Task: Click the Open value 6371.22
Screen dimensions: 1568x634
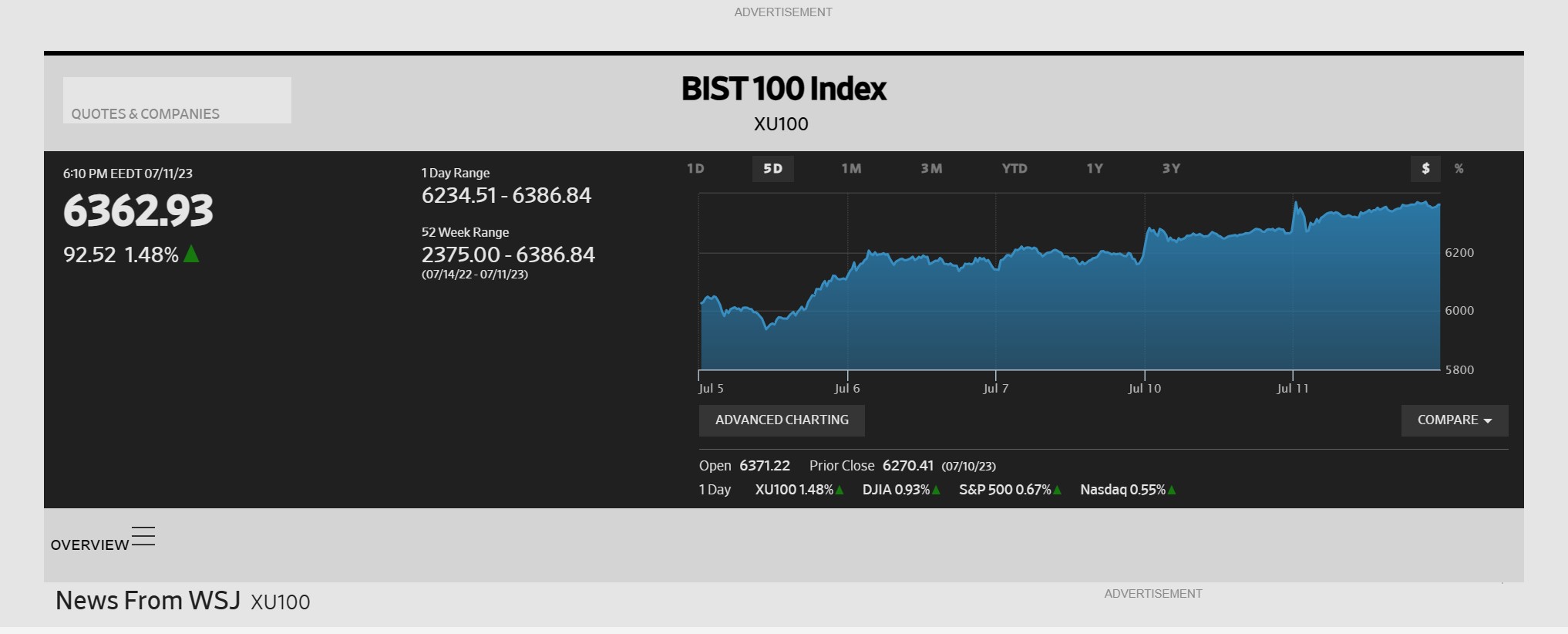Action: tap(765, 466)
